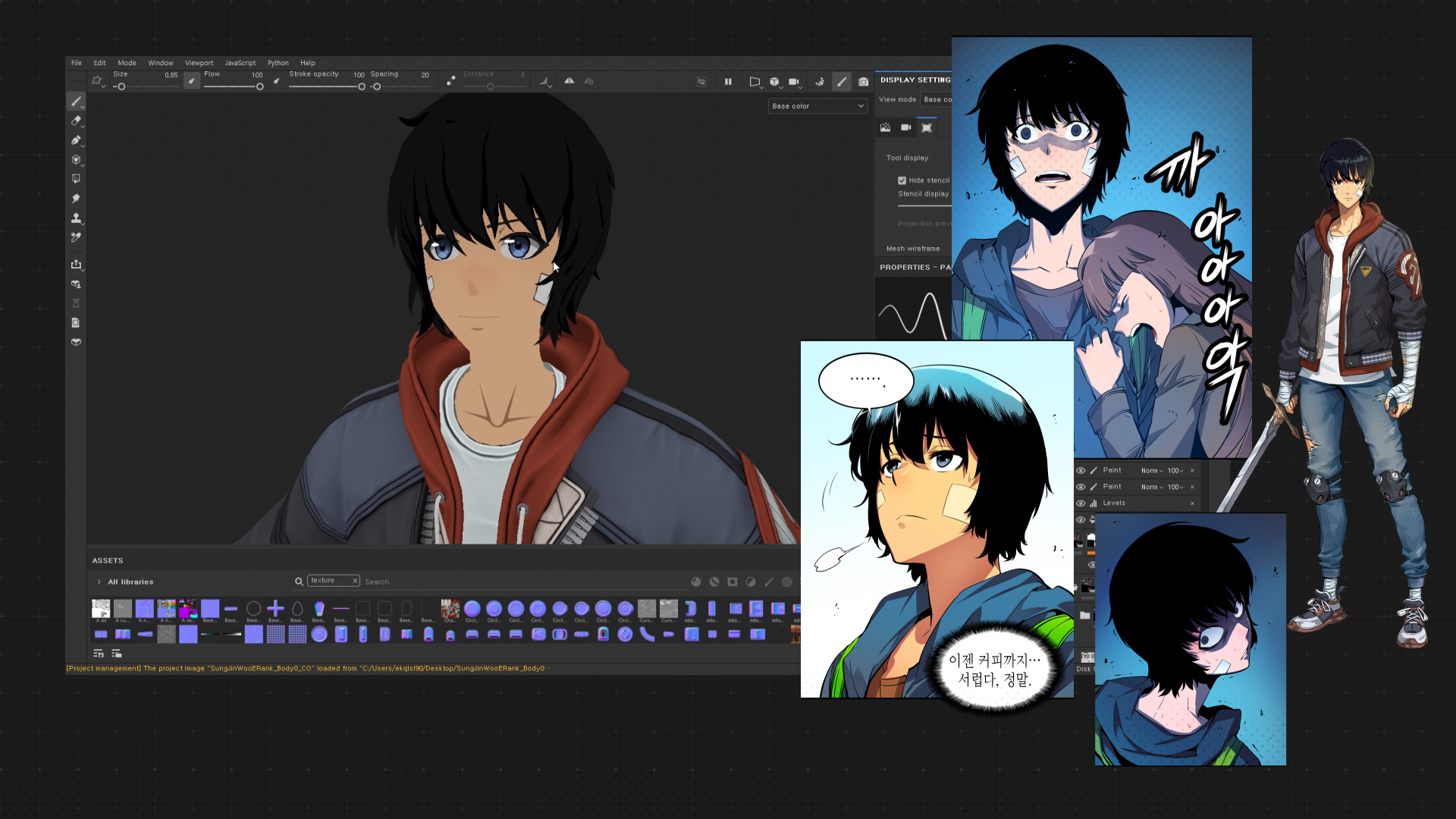Open opacity dropdown of top Paint layer

(1175, 470)
